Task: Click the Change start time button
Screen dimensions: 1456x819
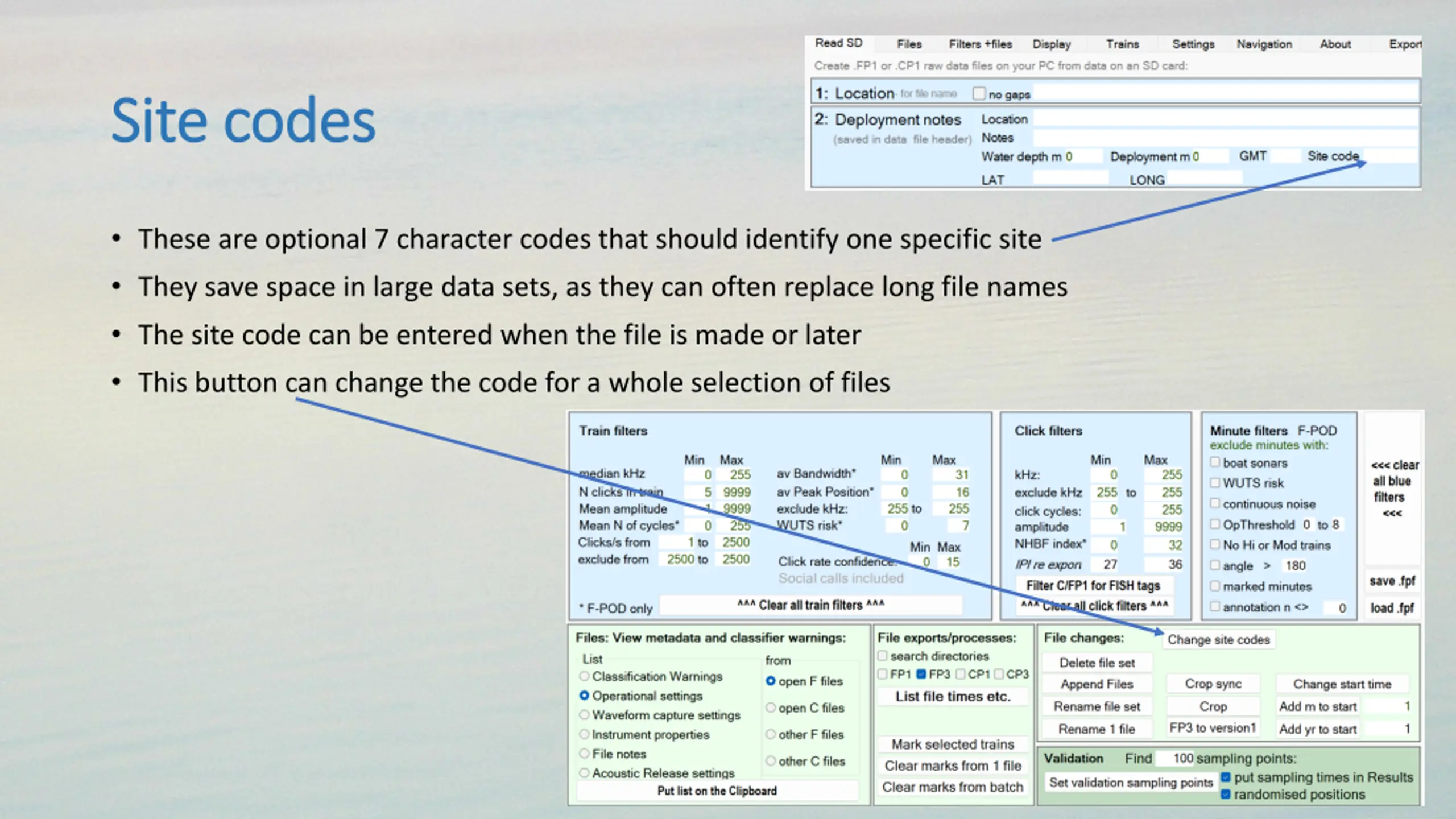Action: pyautogui.click(x=1342, y=684)
